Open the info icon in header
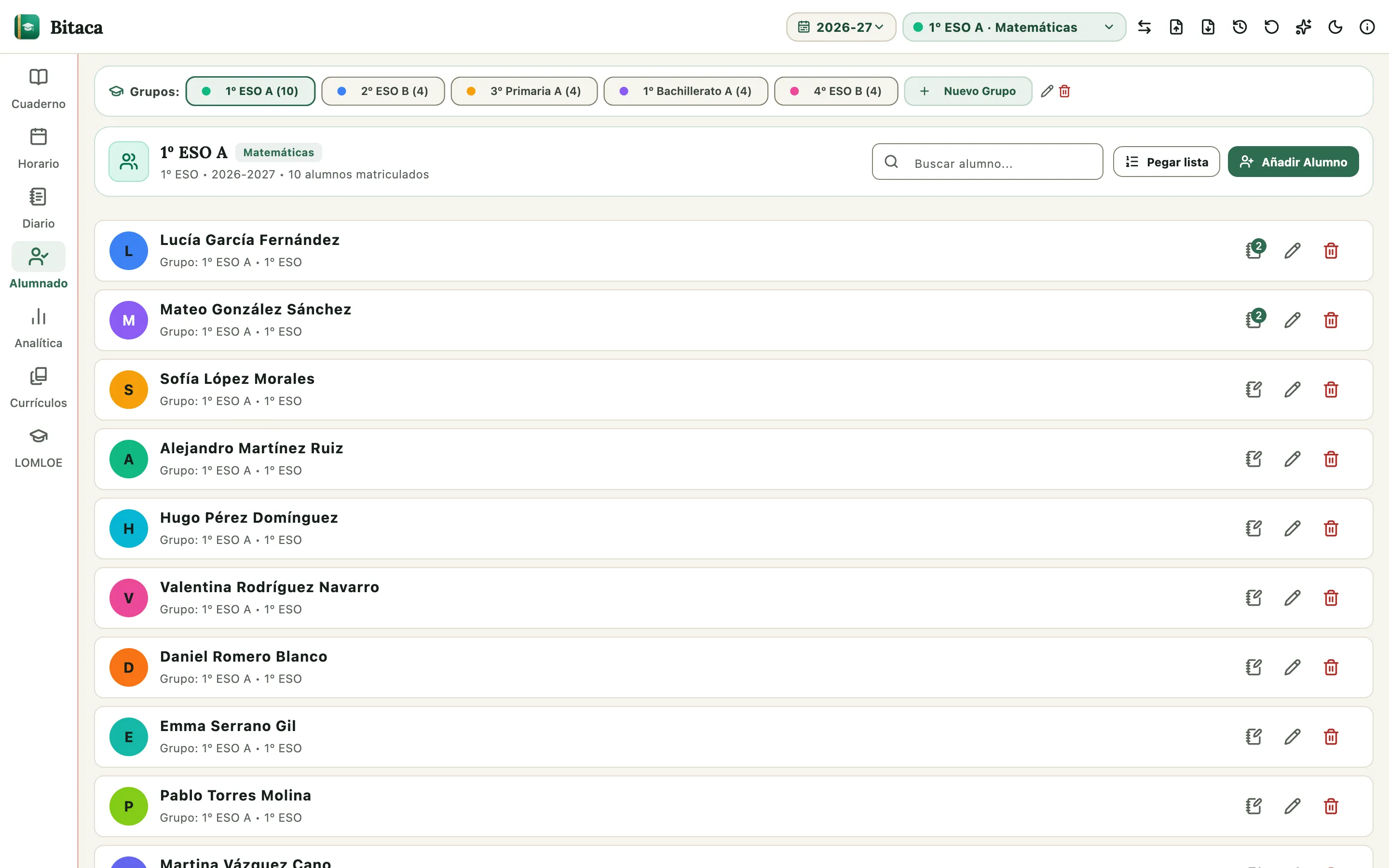1389x868 pixels. (x=1367, y=27)
